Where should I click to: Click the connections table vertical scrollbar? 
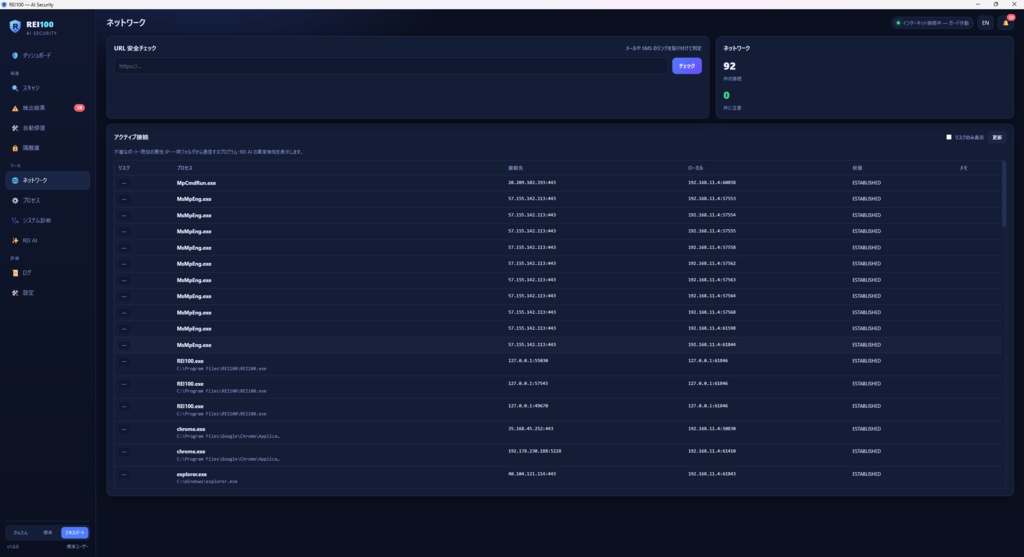(x=1004, y=195)
